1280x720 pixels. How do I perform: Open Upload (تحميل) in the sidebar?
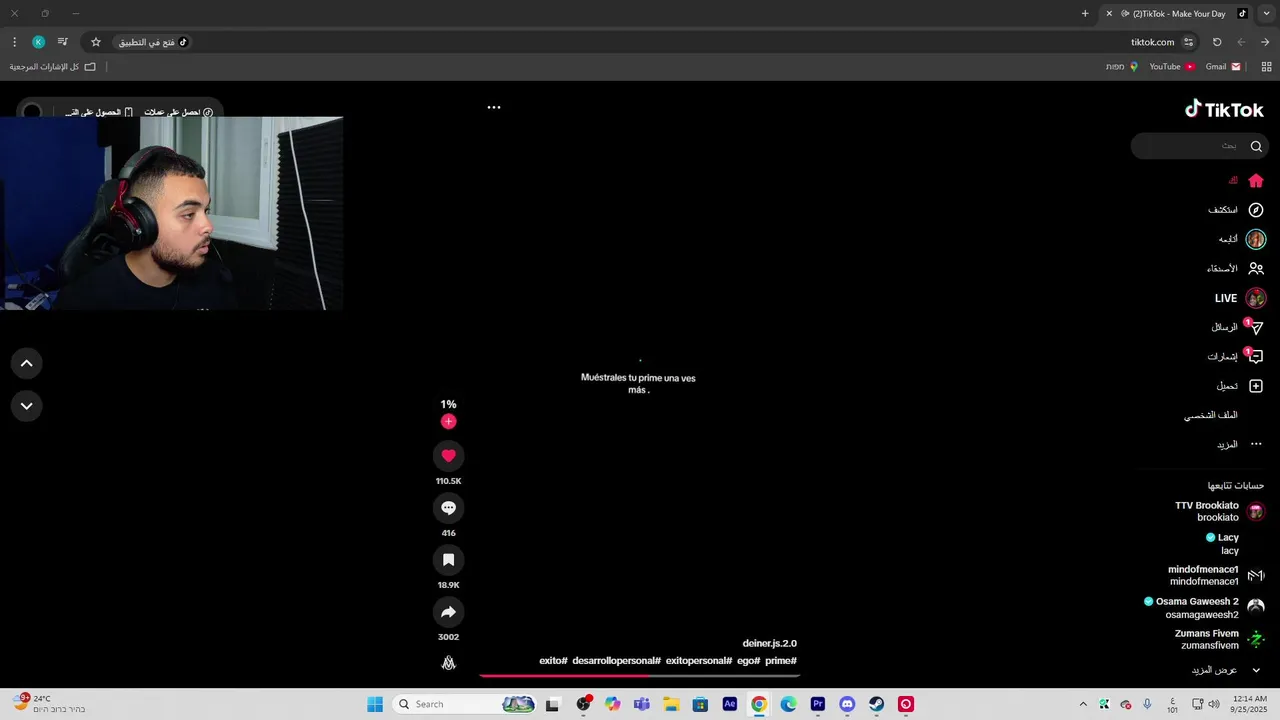[1239, 386]
